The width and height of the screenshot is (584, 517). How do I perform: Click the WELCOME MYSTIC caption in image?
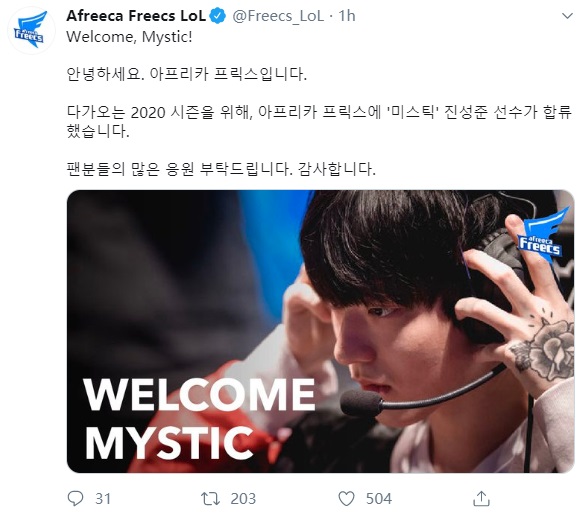point(199,418)
